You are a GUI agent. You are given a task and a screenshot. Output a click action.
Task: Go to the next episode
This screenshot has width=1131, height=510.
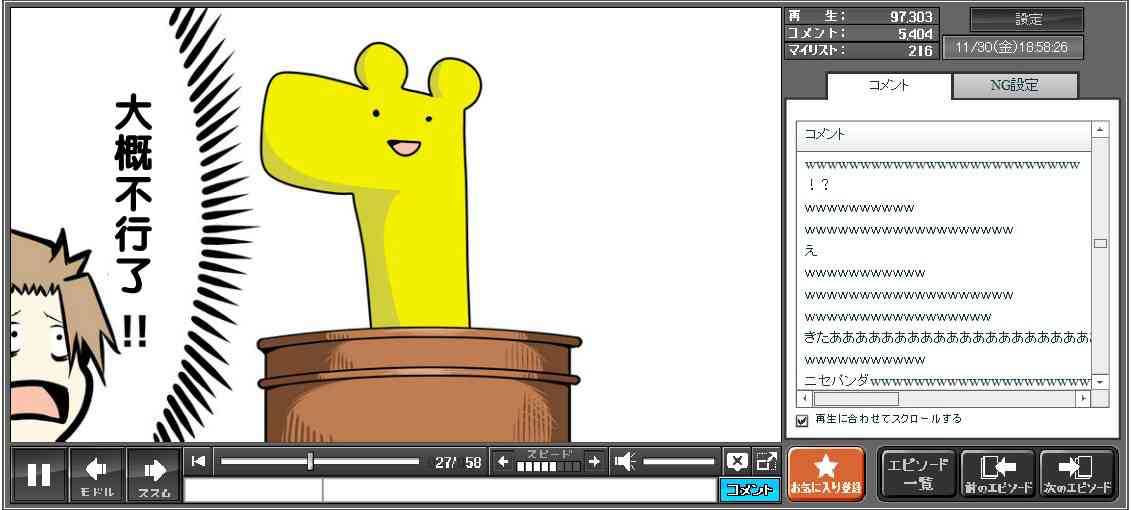point(1077,474)
